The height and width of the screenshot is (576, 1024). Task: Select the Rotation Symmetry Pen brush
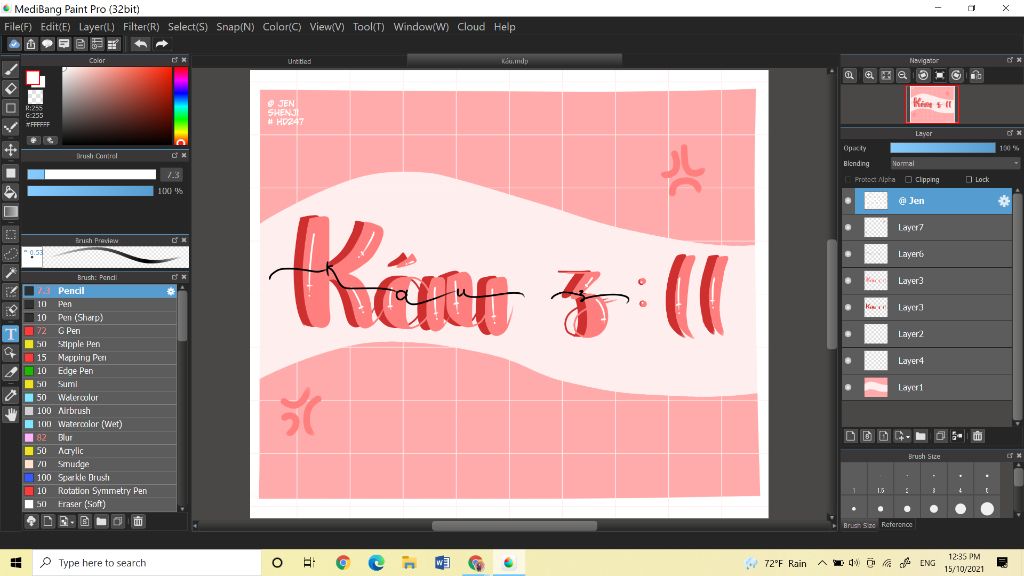click(x=99, y=491)
